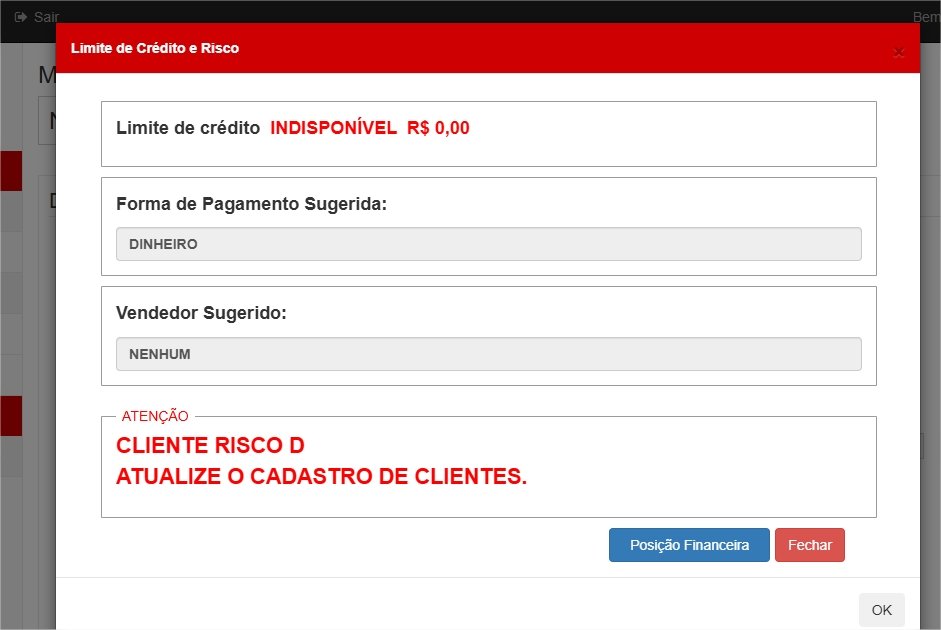The height and width of the screenshot is (630, 941).
Task: Select the INDISPONÍVEL credit status text
Action: (x=333, y=128)
